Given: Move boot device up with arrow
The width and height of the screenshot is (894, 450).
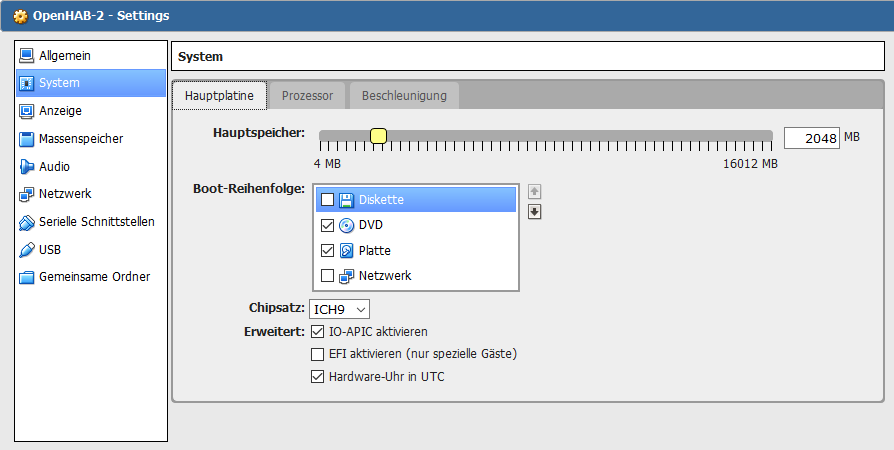Looking at the screenshot, I should click(534, 191).
